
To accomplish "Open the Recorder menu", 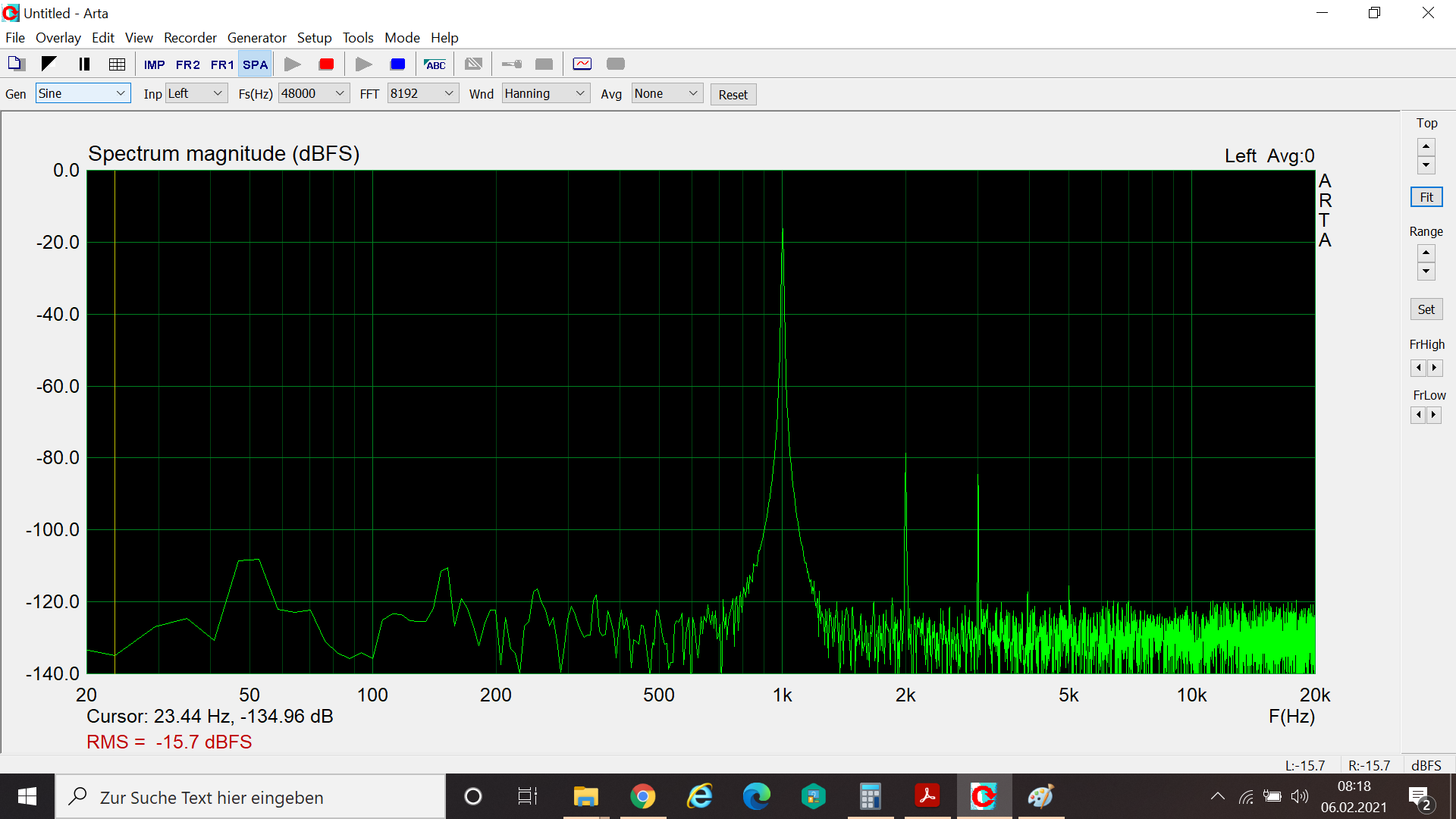I will click(190, 37).
